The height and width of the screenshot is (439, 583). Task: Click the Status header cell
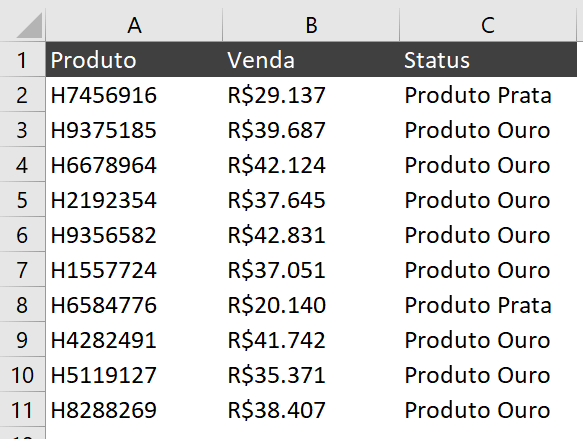tap(488, 60)
